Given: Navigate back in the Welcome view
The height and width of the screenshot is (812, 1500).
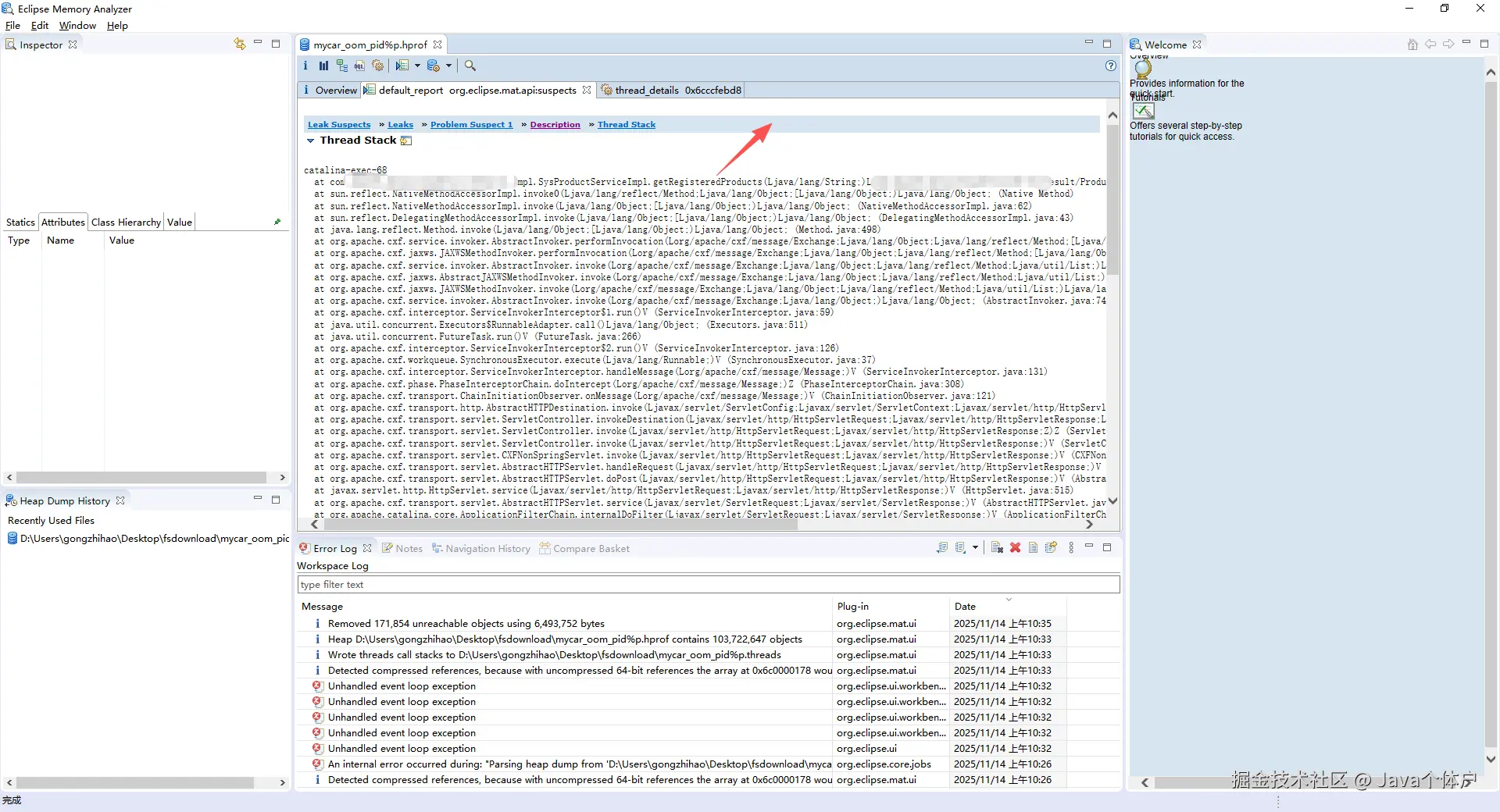Looking at the screenshot, I should (x=1430, y=45).
